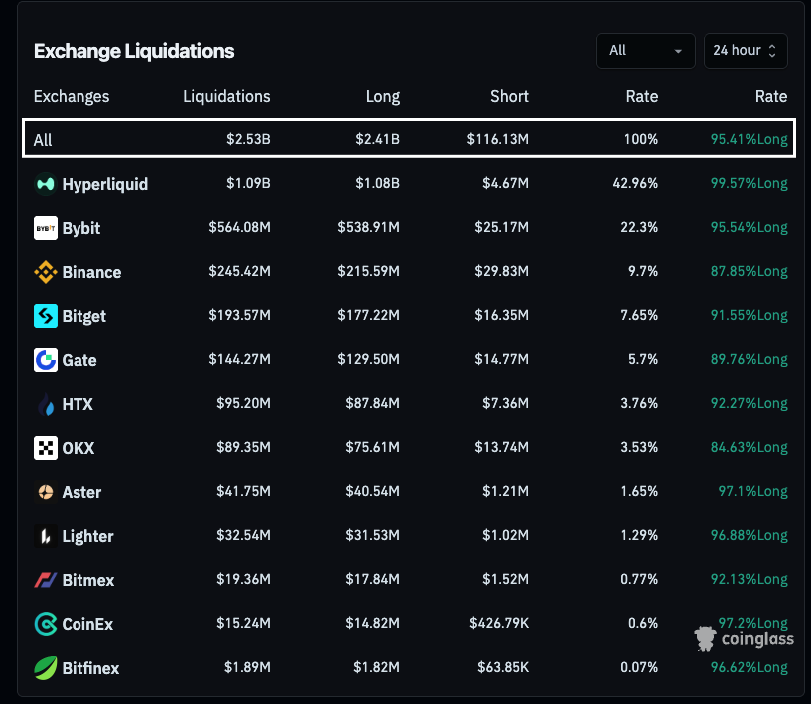Image resolution: width=811 pixels, height=704 pixels.
Task: Open Binance exchange name link
Action: click(92, 273)
